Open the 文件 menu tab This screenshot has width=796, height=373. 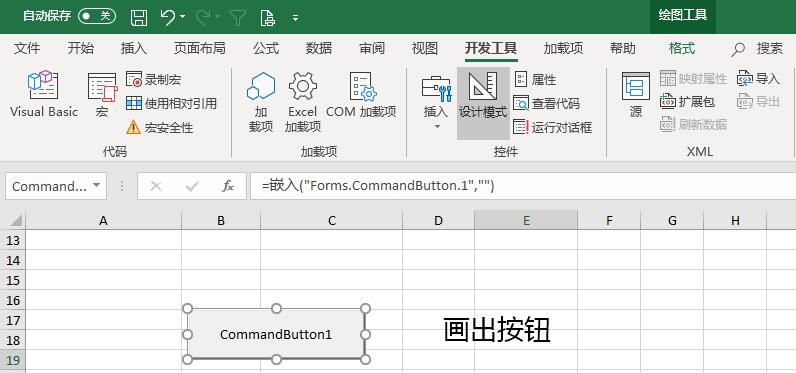point(27,49)
